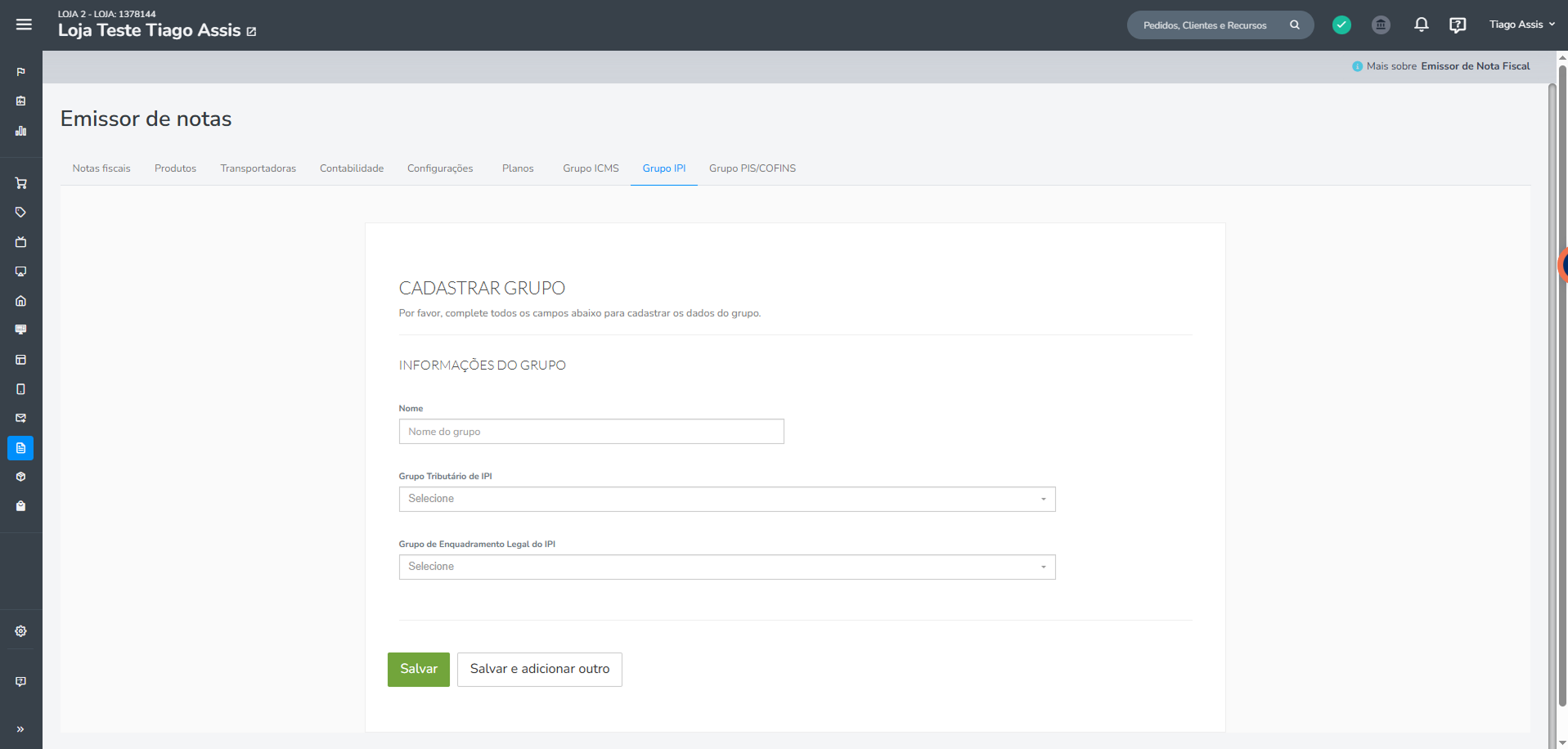This screenshot has width=1568, height=749.
Task: Click the Loja Teste Tiago Assis title
Action: (x=149, y=30)
